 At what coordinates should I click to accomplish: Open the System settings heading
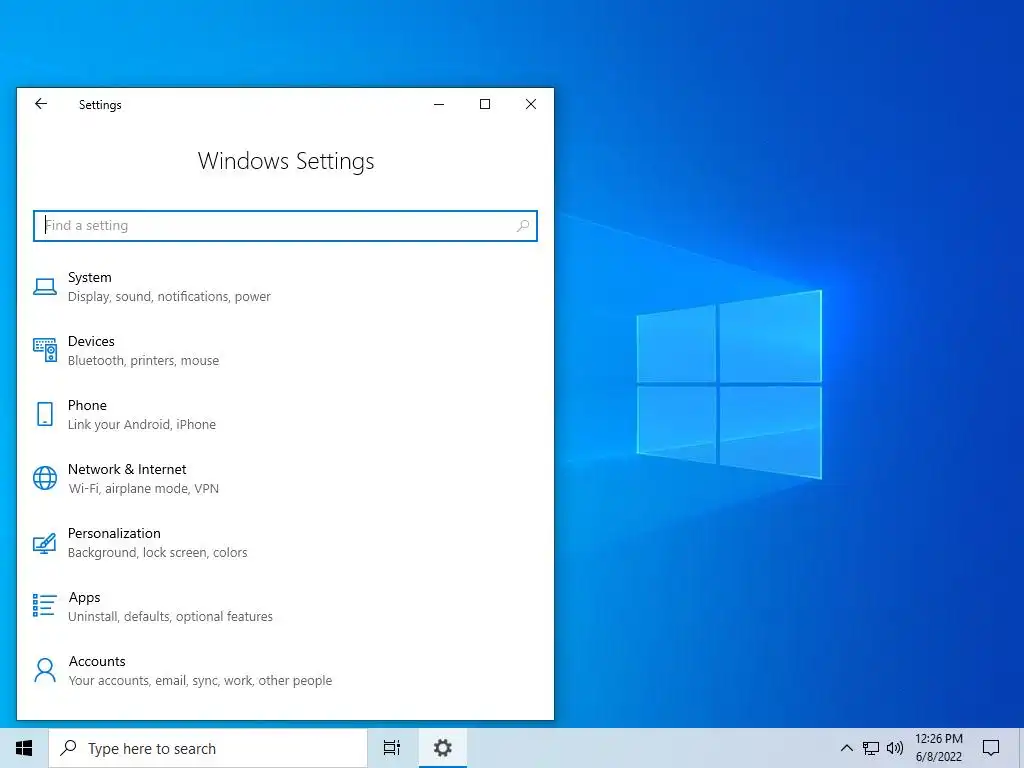click(x=89, y=278)
